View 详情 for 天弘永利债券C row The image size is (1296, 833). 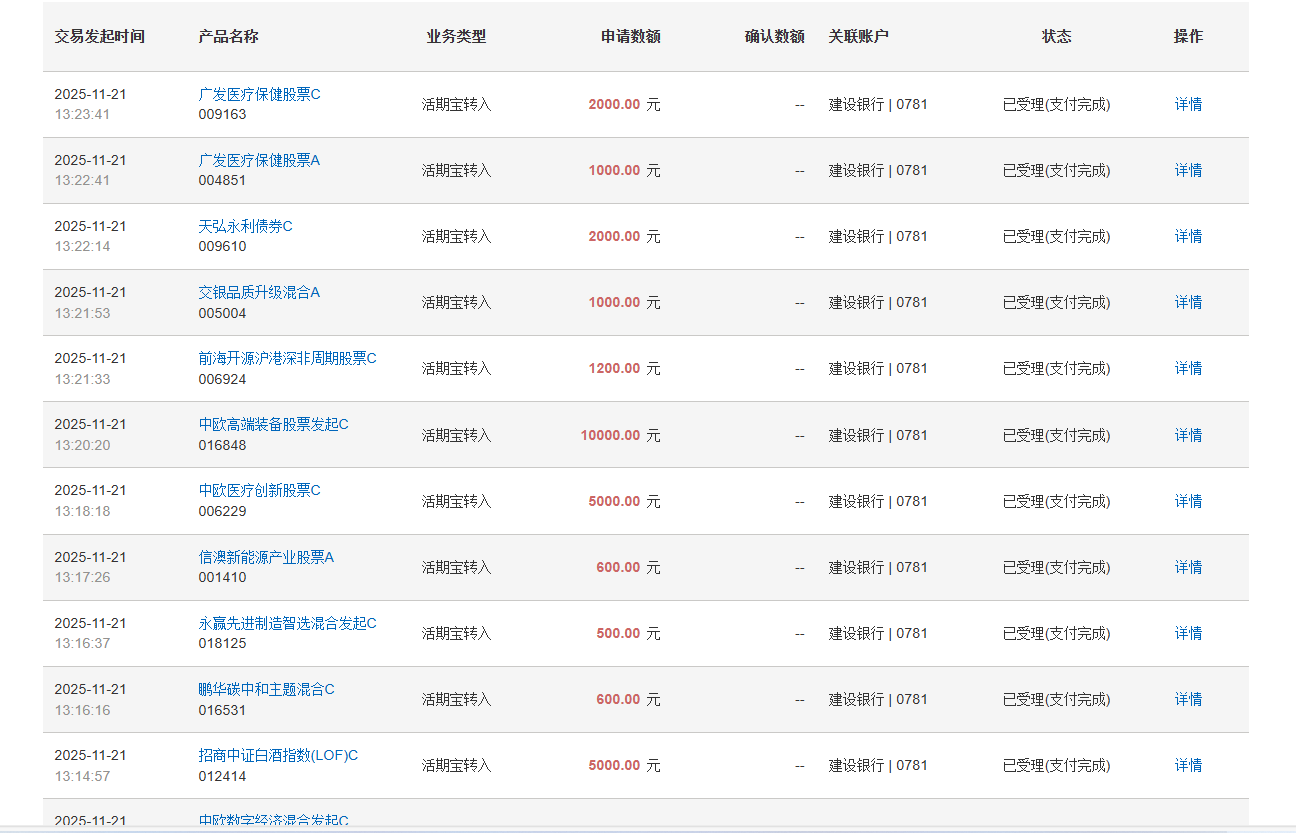(x=1188, y=236)
